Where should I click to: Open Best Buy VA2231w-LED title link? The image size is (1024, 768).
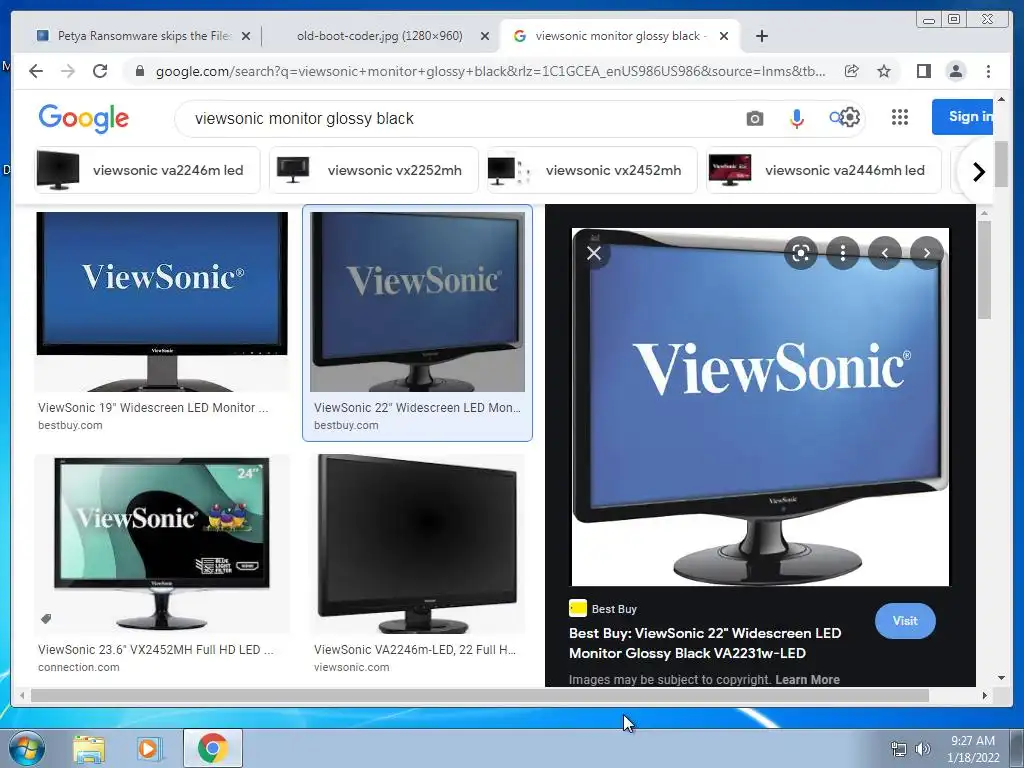pos(705,643)
